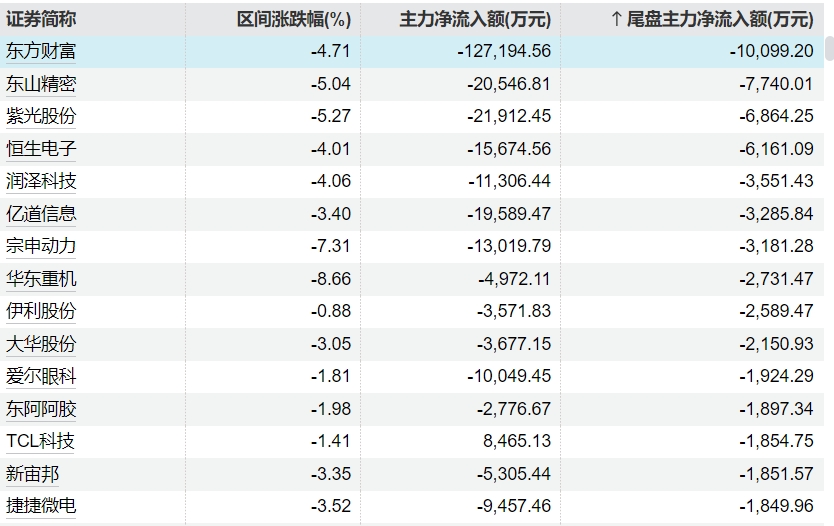Open the 东山精密 stock link
The height and width of the screenshot is (526, 834).
(x=41, y=84)
